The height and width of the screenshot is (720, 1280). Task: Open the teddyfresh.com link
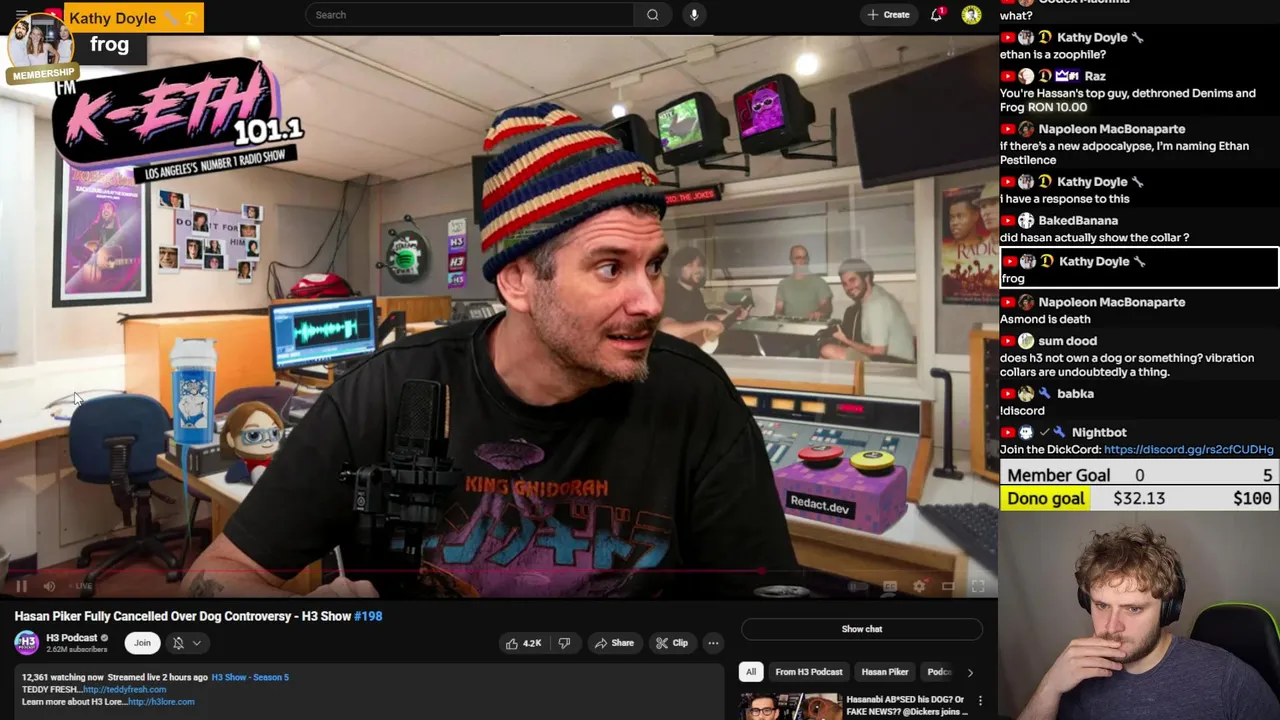125,689
